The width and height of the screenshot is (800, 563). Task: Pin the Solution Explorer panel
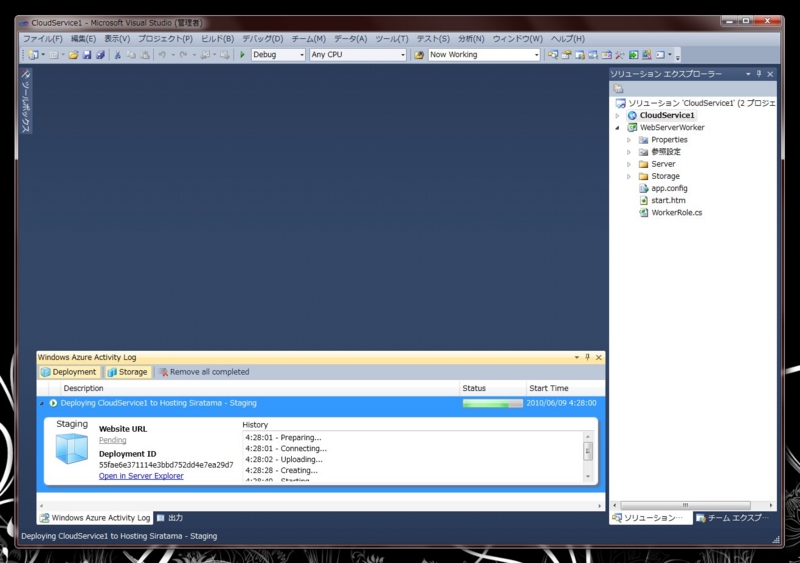pos(759,74)
